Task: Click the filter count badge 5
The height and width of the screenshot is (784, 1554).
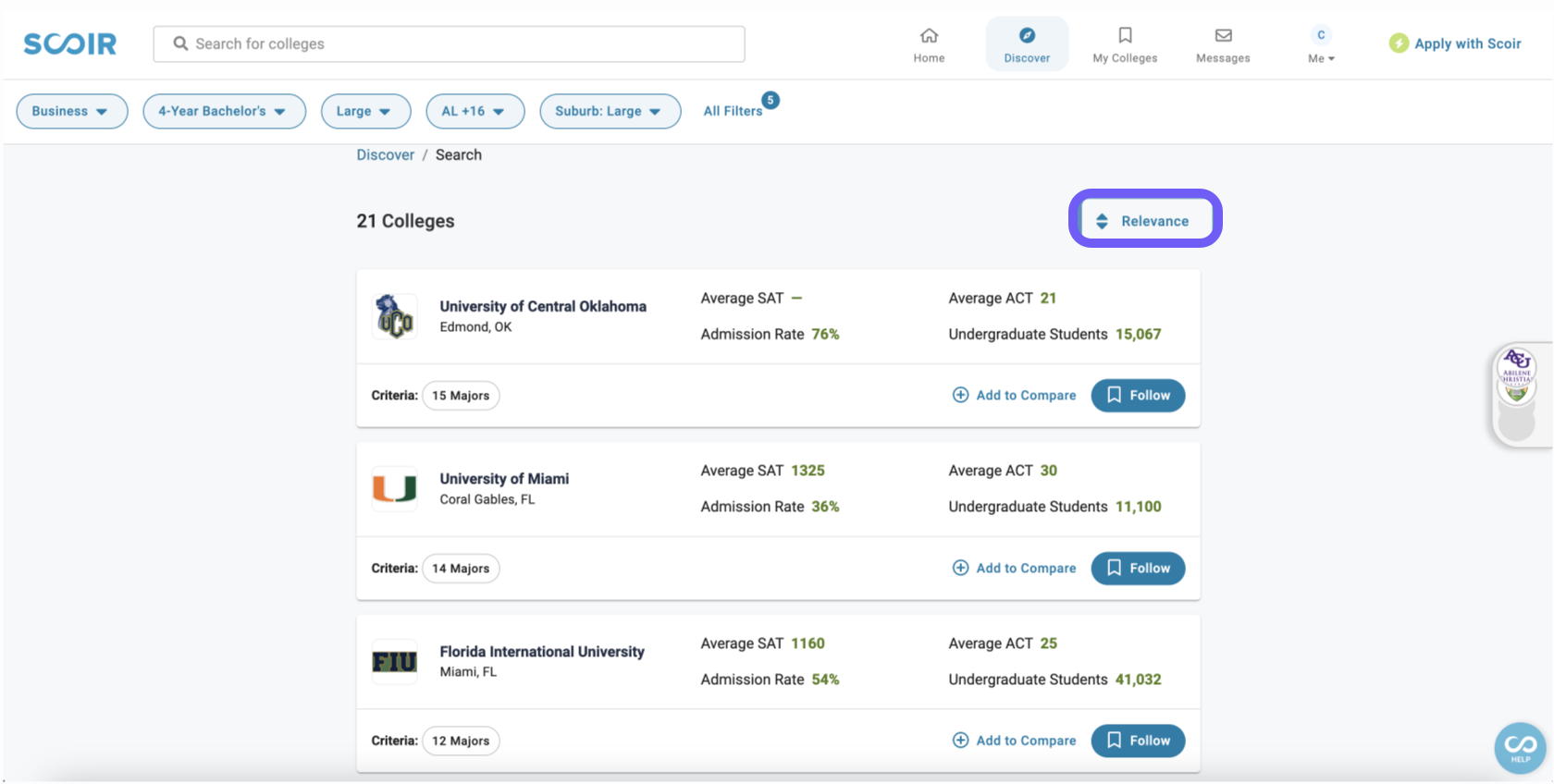Action: point(771,100)
